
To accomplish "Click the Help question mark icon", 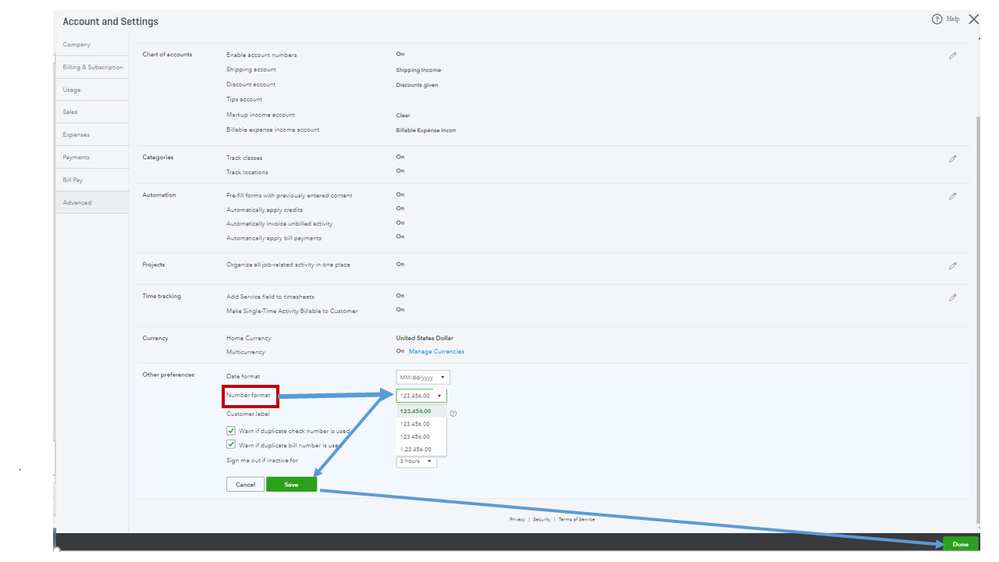I will 937,19.
